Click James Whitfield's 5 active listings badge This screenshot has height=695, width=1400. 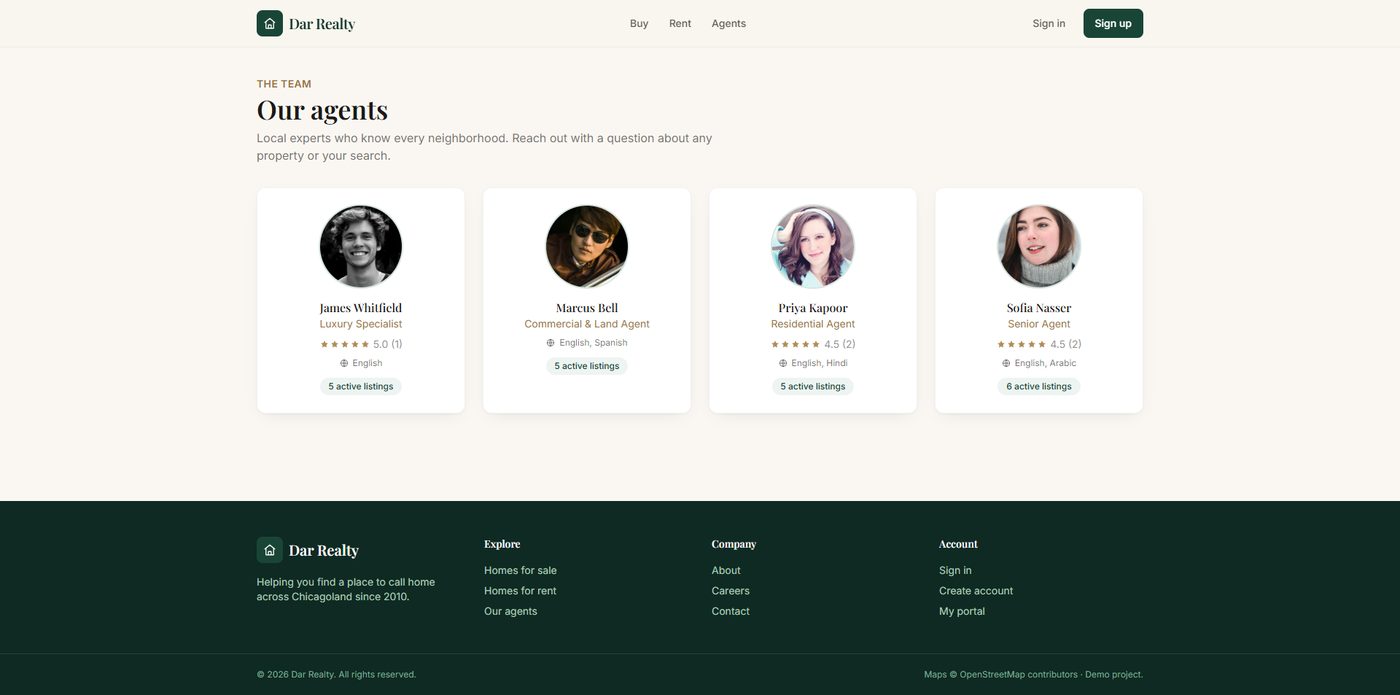[361, 386]
